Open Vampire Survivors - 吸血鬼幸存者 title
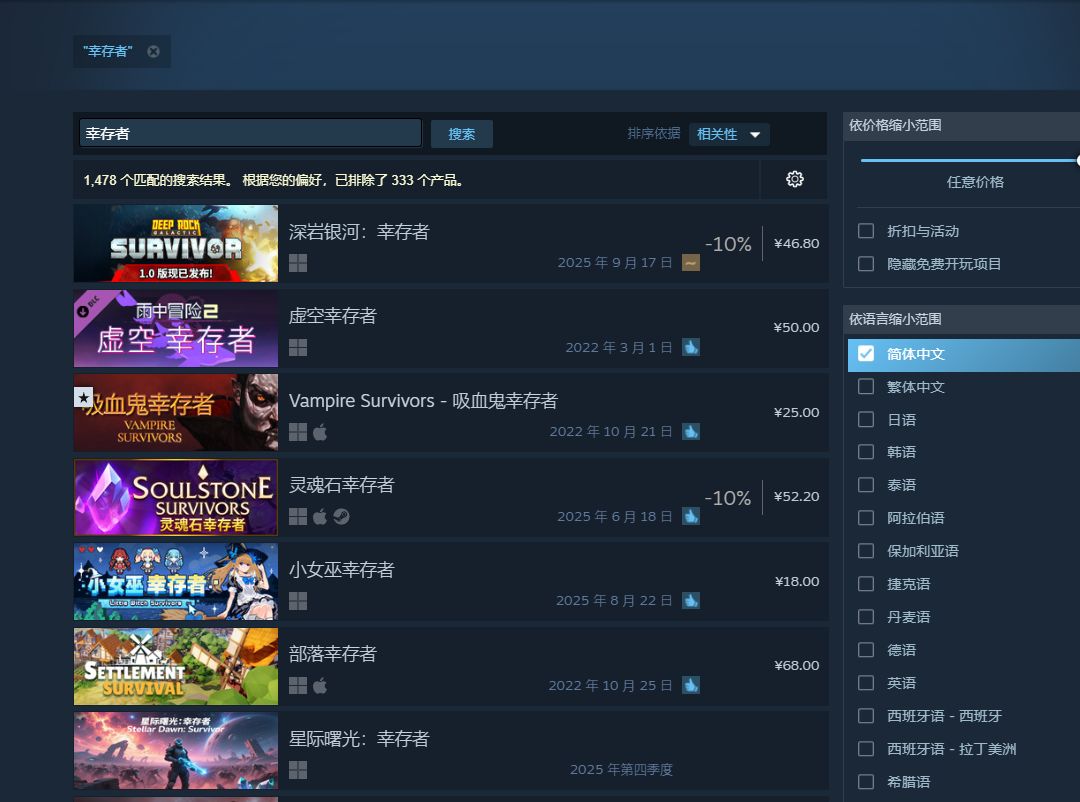The width and height of the screenshot is (1080, 802). pos(423,401)
